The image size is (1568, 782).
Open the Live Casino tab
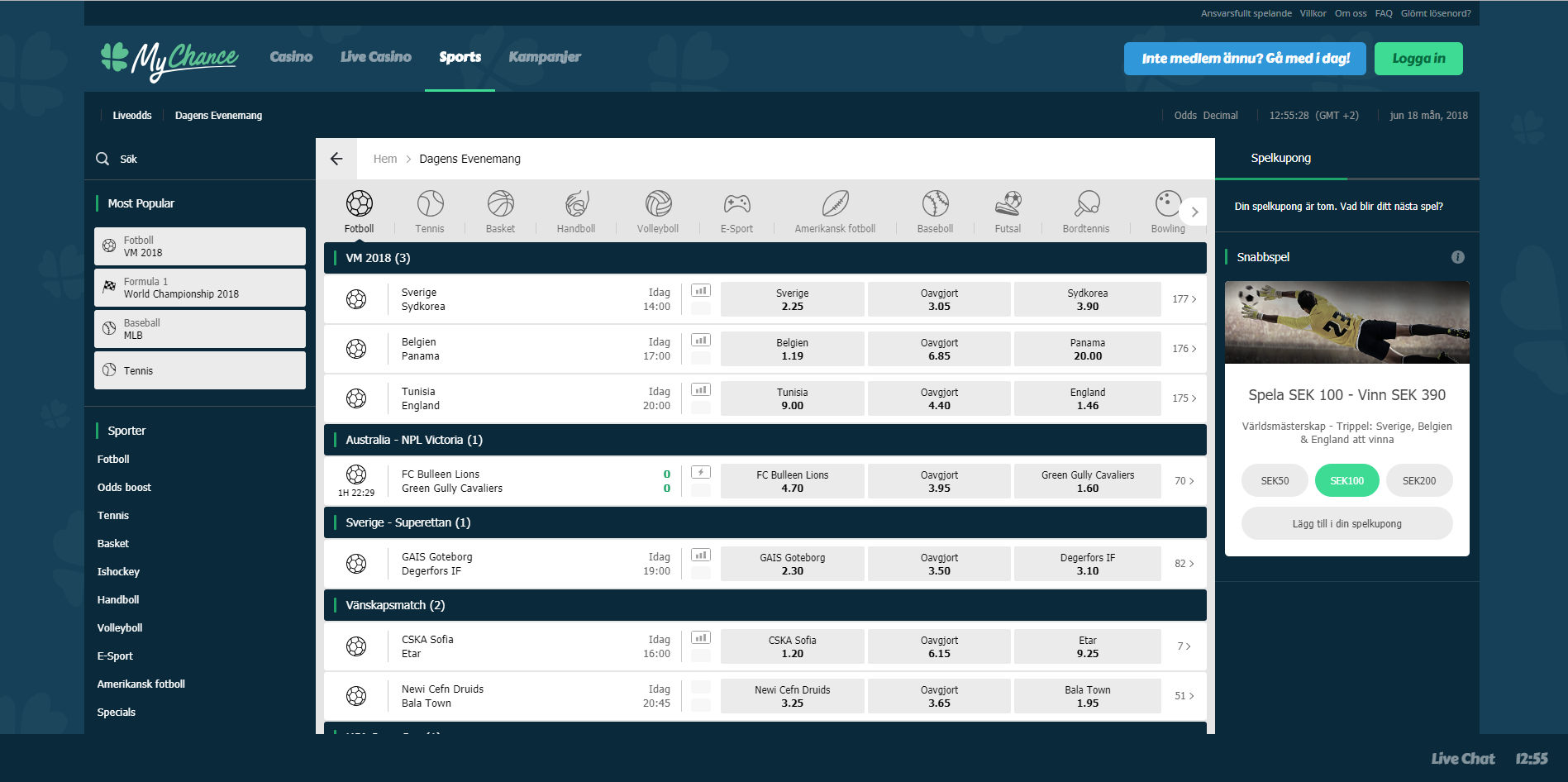coord(376,57)
